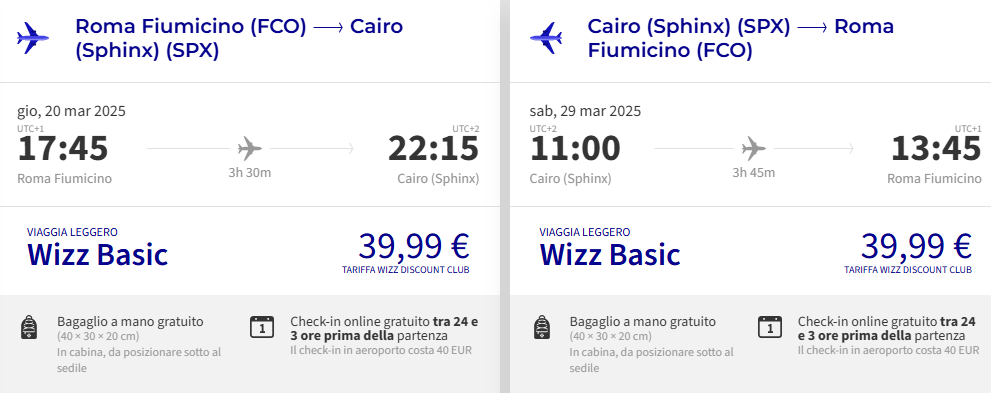The height and width of the screenshot is (393, 991).
Task: Click the return 39,99 € price
Action: 916,246
